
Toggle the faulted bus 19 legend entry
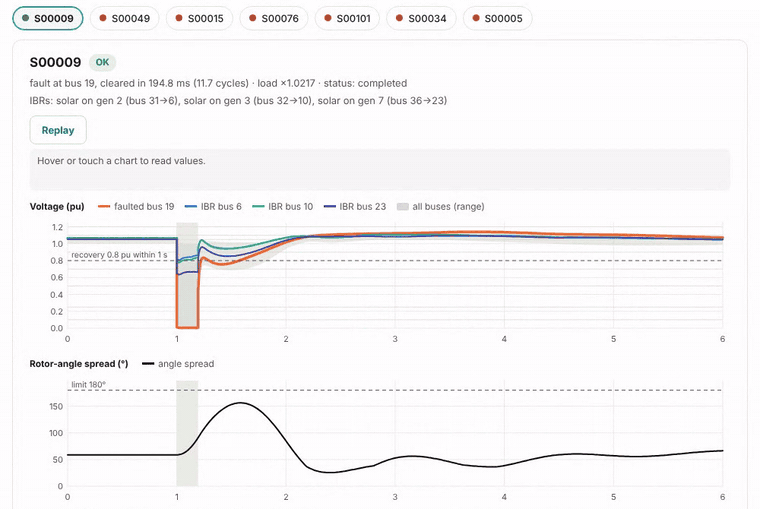click(x=136, y=207)
